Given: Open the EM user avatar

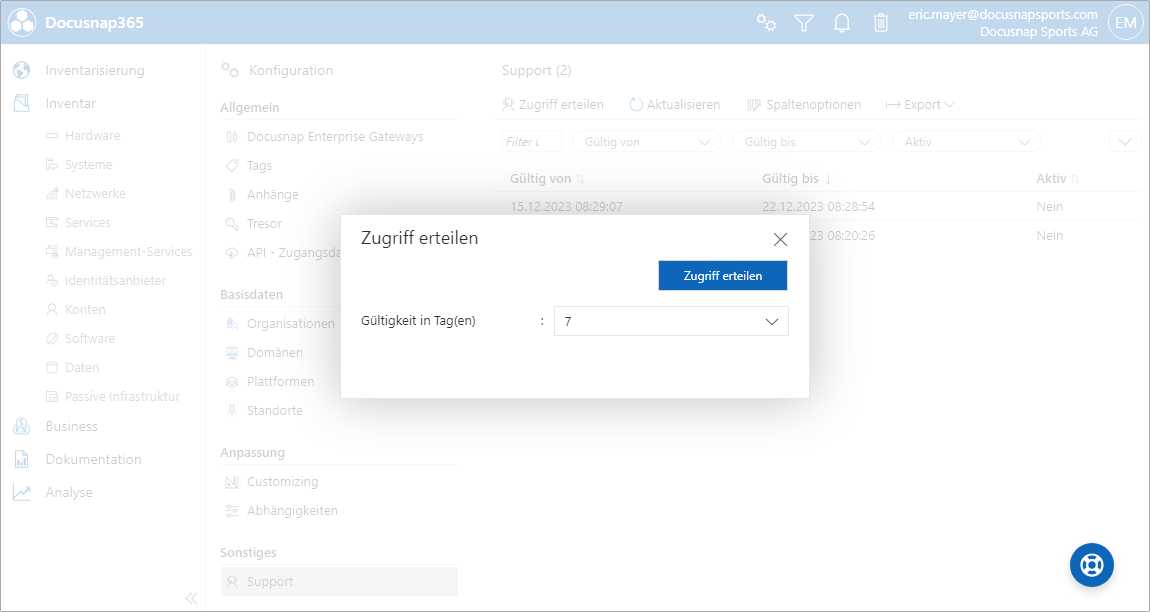Looking at the screenshot, I should tap(1125, 22).
